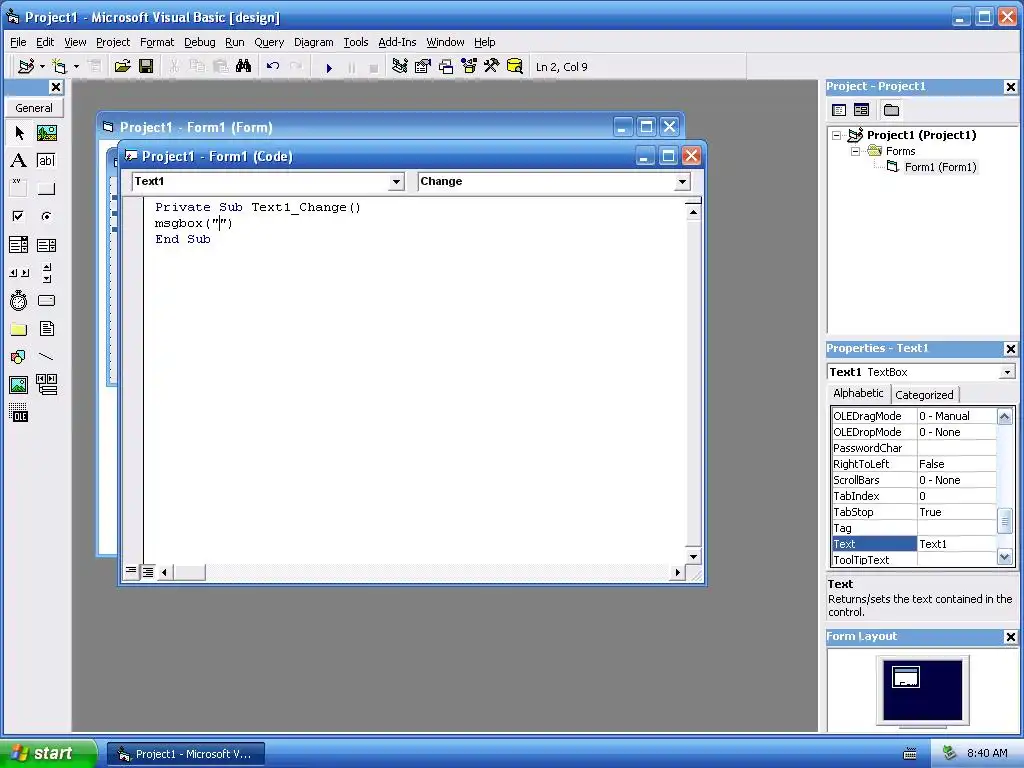Image resolution: width=1024 pixels, height=768 pixels.
Task: Select the VScrollBar control tool
Action: (46, 273)
